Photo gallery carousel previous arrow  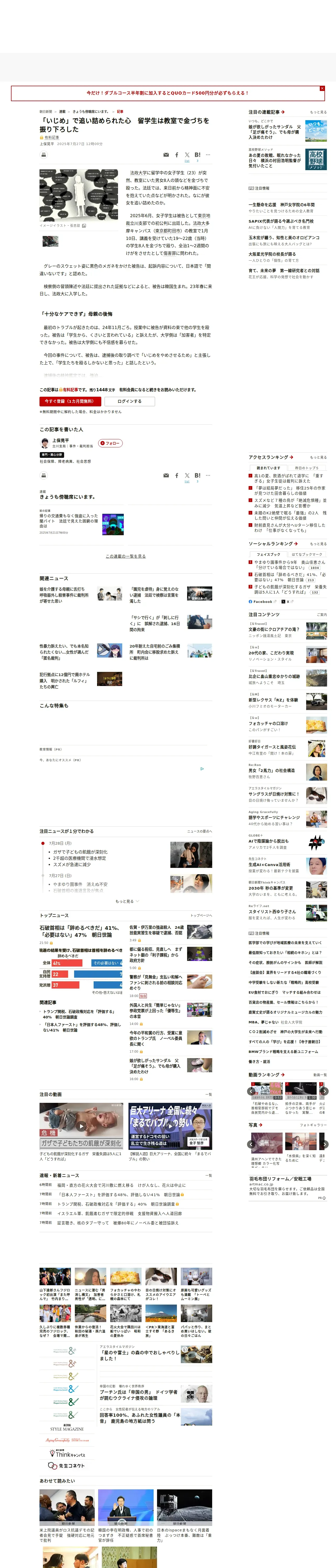click(251, 1144)
